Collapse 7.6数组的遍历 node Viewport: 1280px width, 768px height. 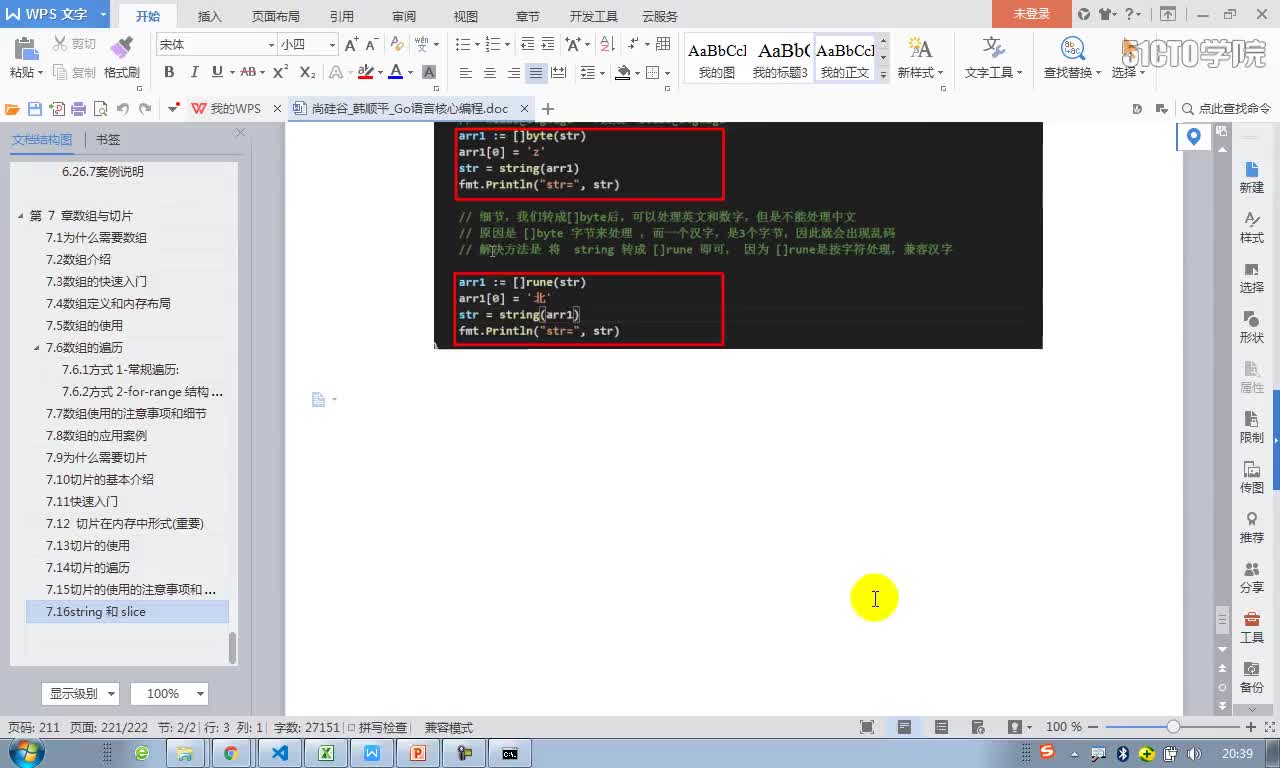(x=37, y=348)
